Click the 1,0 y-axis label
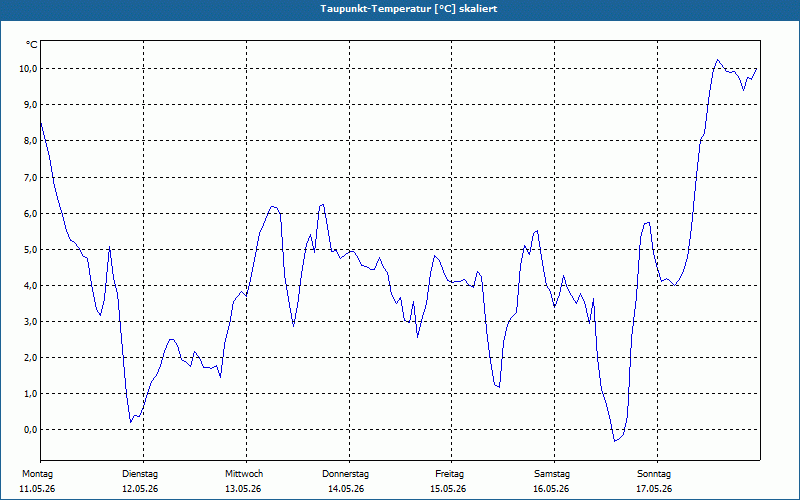The width and height of the screenshot is (800, 500). point(29,393)
